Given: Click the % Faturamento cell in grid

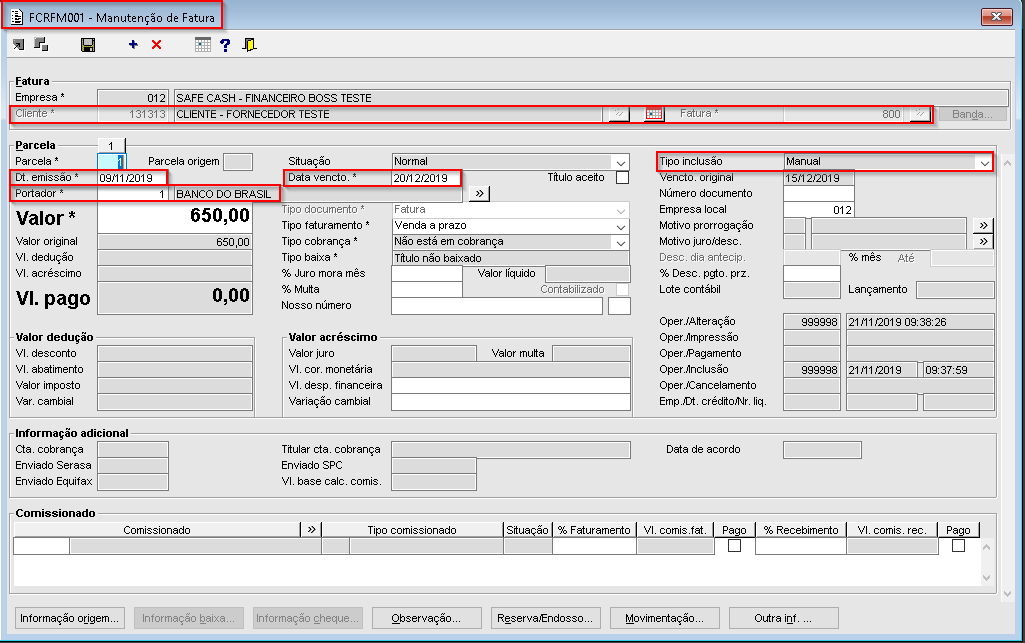Looking at the screenshot, I should [x=594, y=546].
